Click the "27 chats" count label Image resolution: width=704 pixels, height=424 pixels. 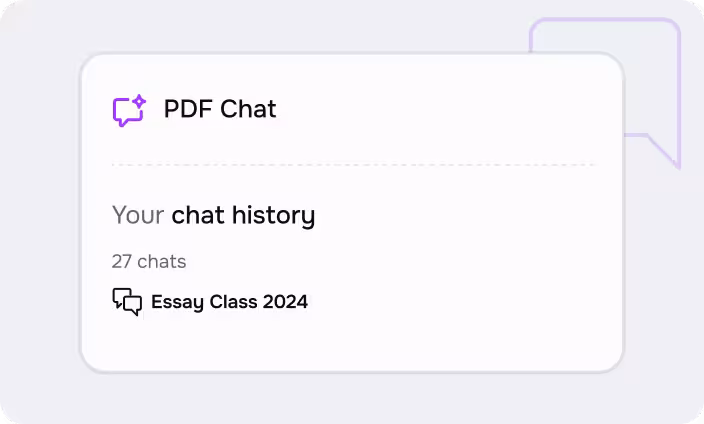(149, 262)
